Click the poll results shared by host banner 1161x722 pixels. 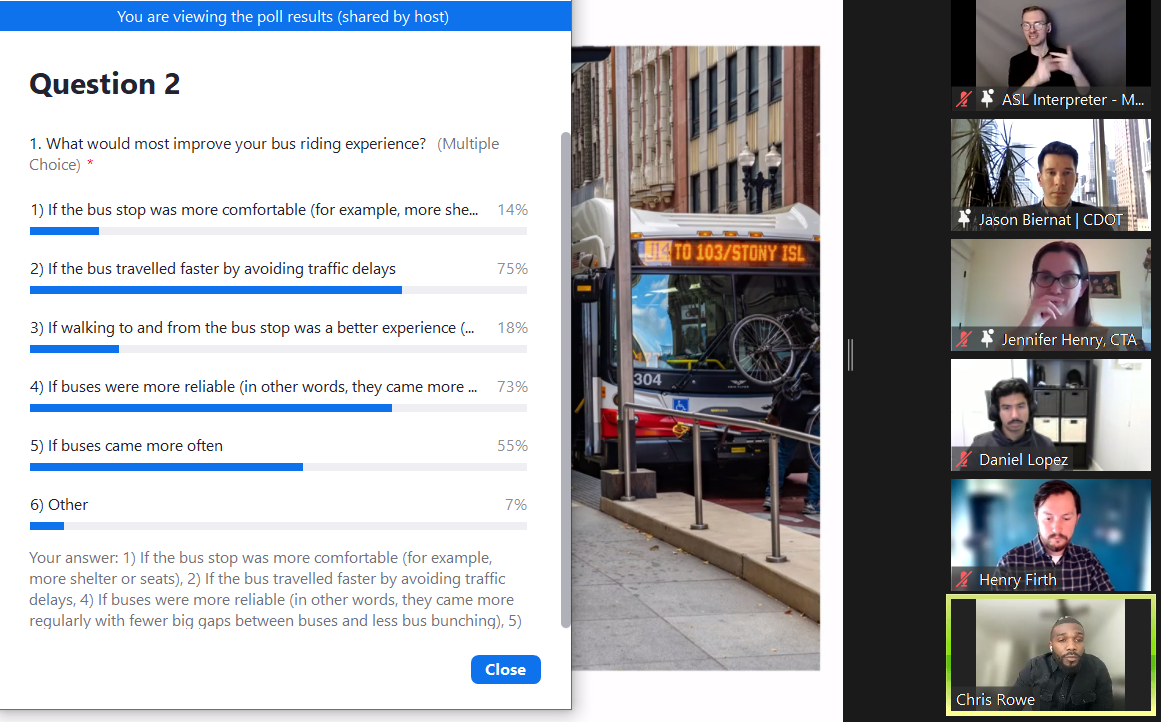pos(285,16)
